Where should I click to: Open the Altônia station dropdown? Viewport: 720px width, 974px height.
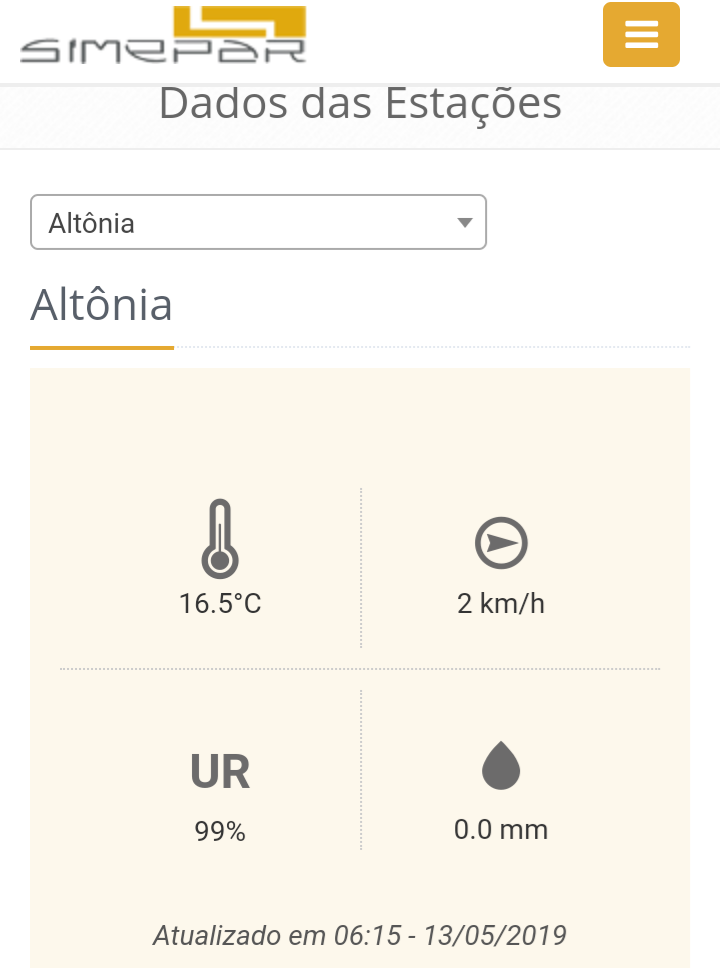tap(258, 222)
